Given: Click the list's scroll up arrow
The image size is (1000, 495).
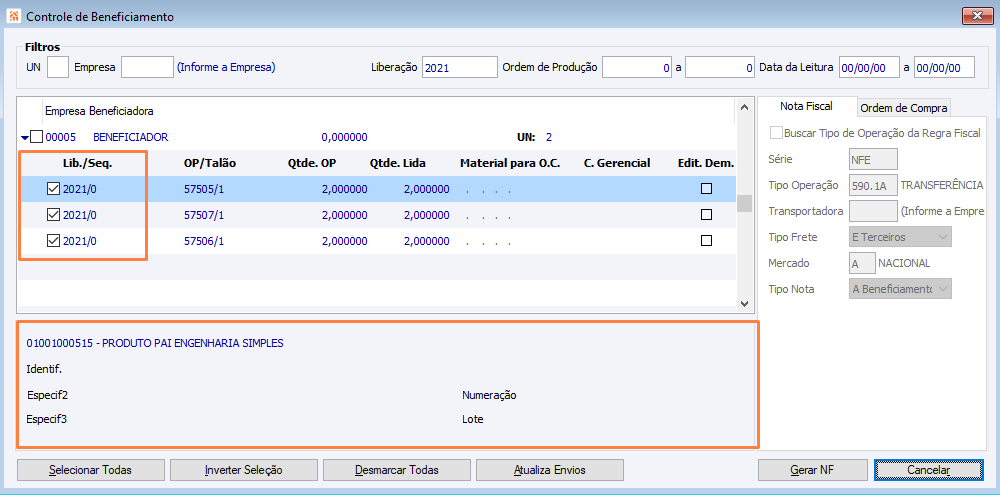Looking at the screenshot, I should pyautogui.click(x=743, y=107).
